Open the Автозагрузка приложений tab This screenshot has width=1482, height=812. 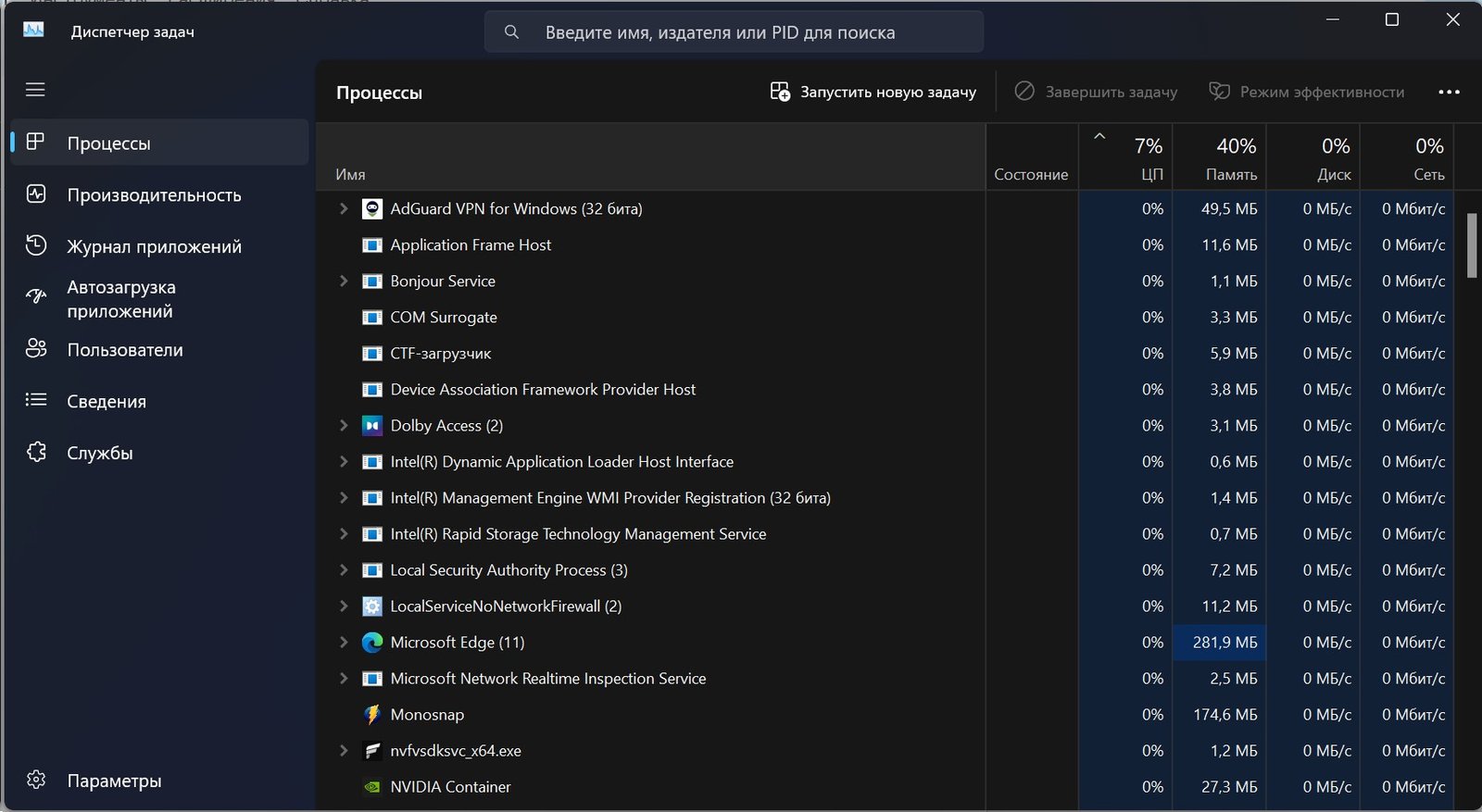tap(159, 298)
